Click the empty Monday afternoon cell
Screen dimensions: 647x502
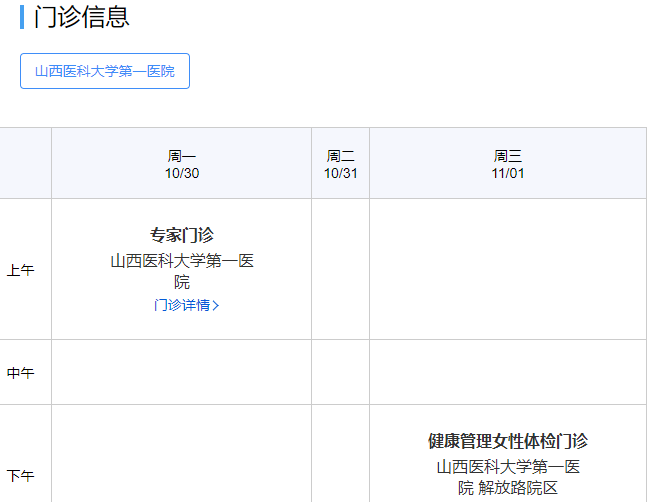tap(182, 455)
